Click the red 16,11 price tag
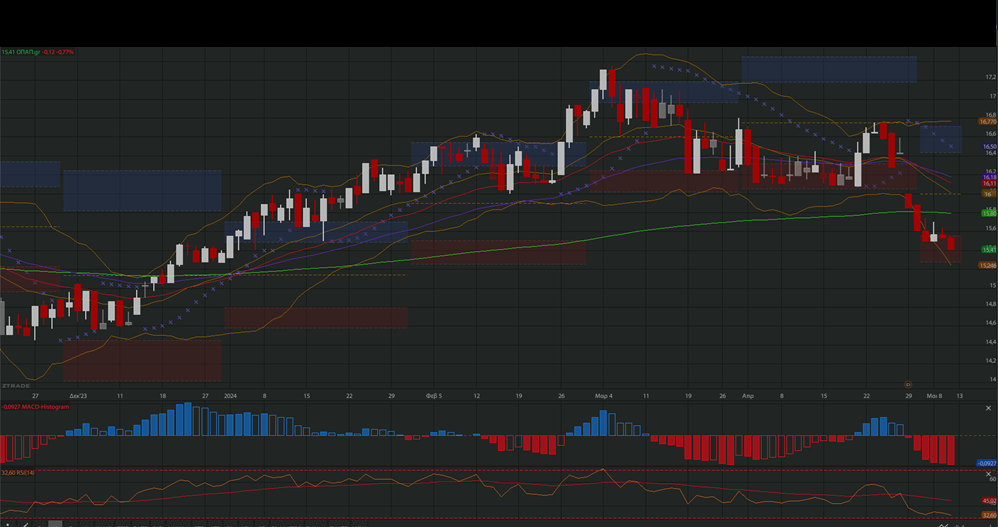998x527 pixels. pos(989,184)
